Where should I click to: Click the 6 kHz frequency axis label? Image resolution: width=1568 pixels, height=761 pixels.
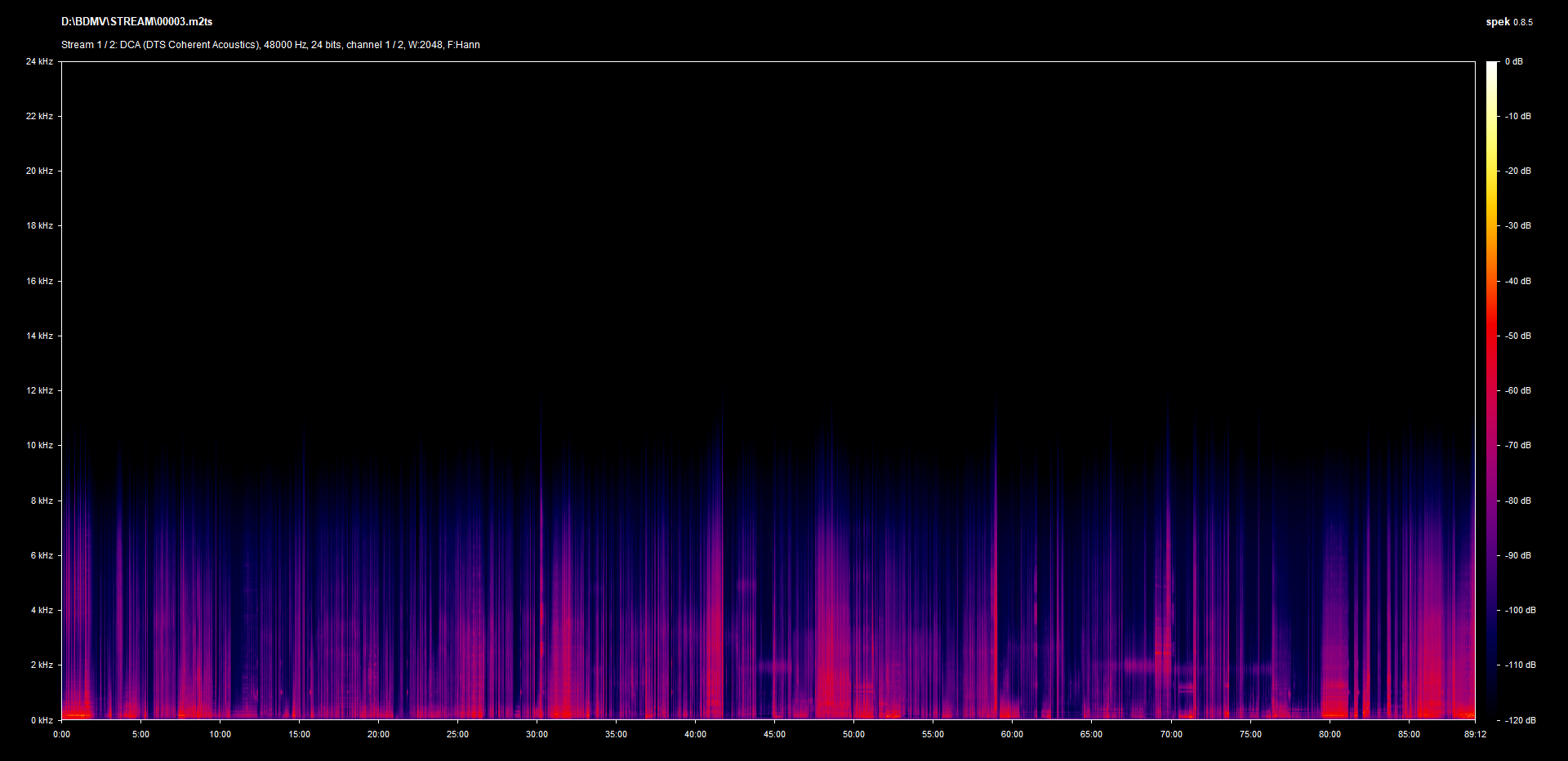click(42, 555)
